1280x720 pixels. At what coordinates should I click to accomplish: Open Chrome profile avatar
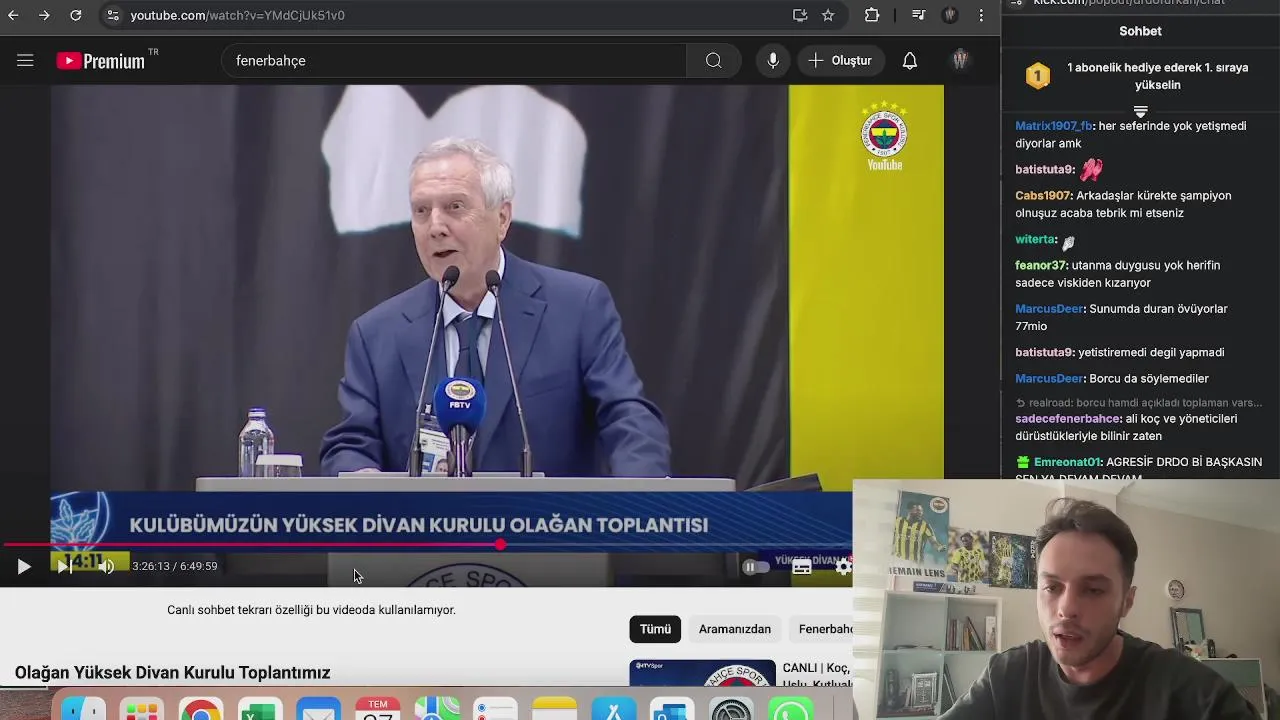(x=950, y=15)
